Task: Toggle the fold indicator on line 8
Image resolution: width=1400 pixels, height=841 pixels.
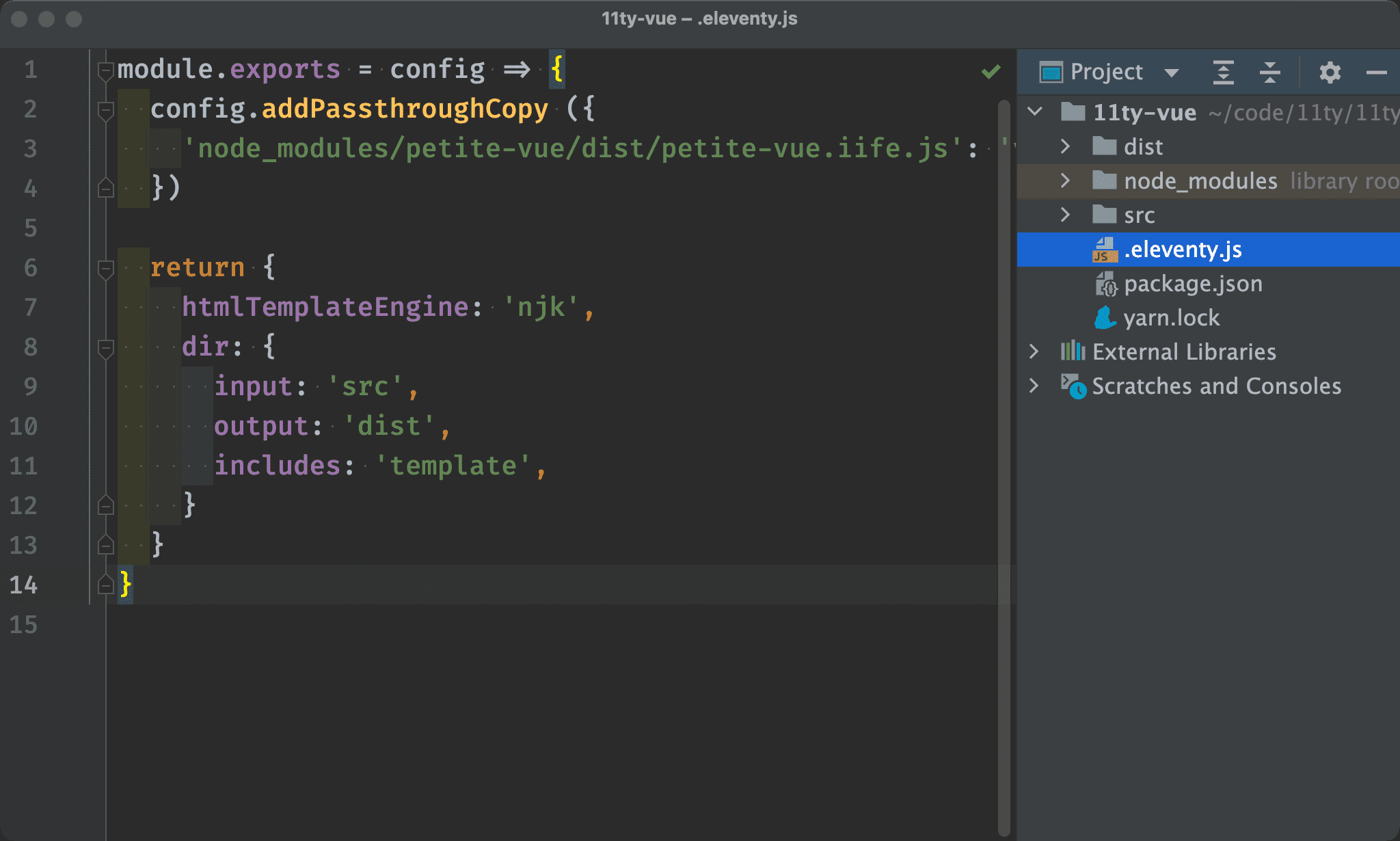Action: point(107,346)
